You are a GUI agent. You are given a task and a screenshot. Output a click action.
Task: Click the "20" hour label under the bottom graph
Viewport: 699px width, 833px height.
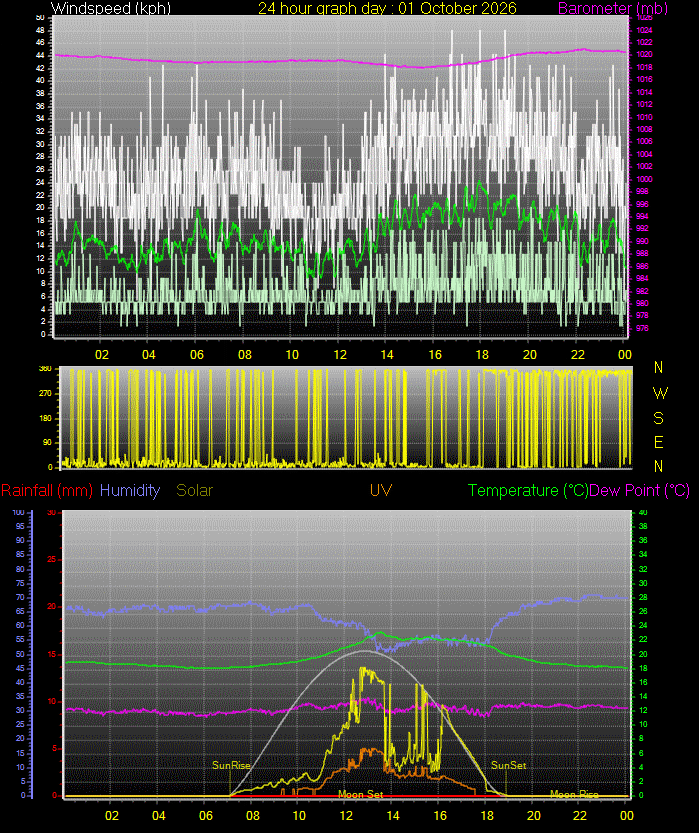coord(533,815)
